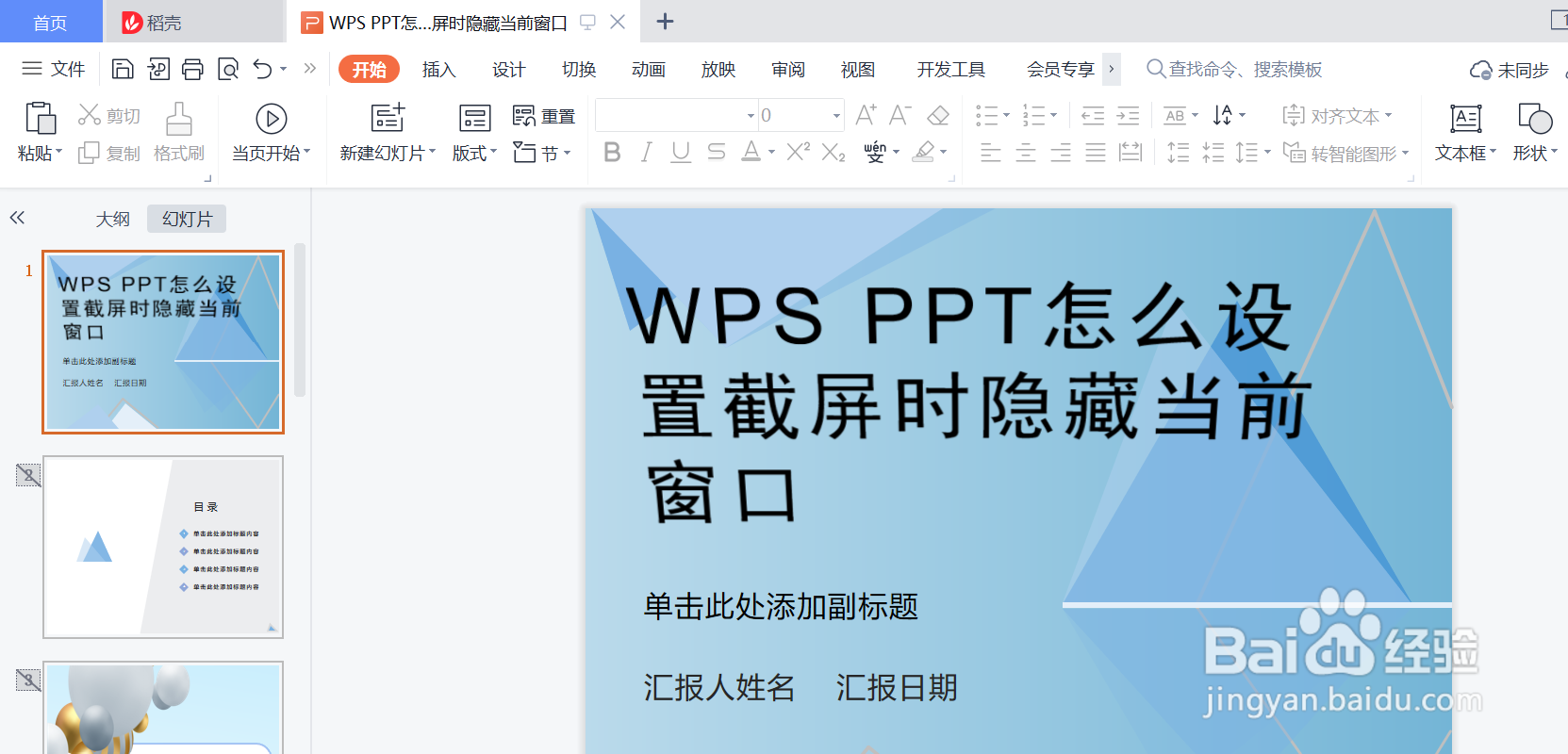Open the Animation (动画) ribbon tab
This screenshot has width=1568, height=754.
[649, 70]
